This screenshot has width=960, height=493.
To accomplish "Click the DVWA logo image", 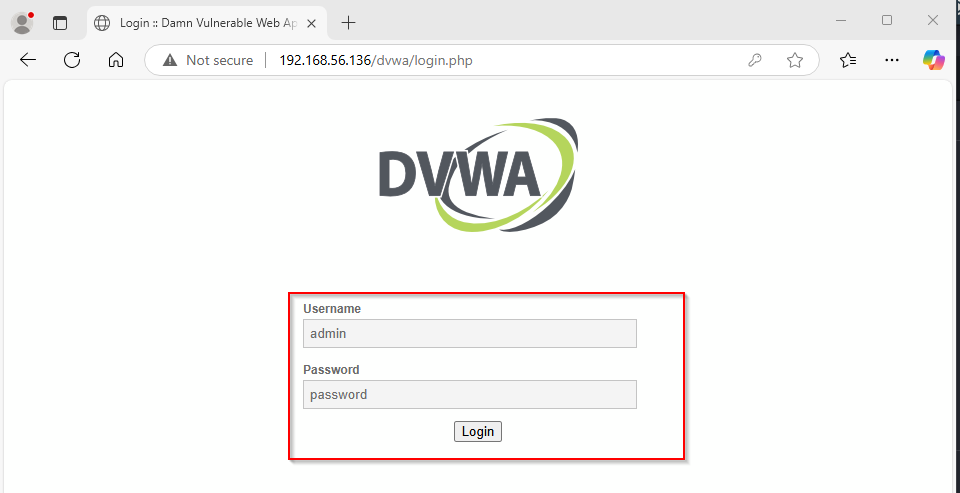I will [479, 175].
